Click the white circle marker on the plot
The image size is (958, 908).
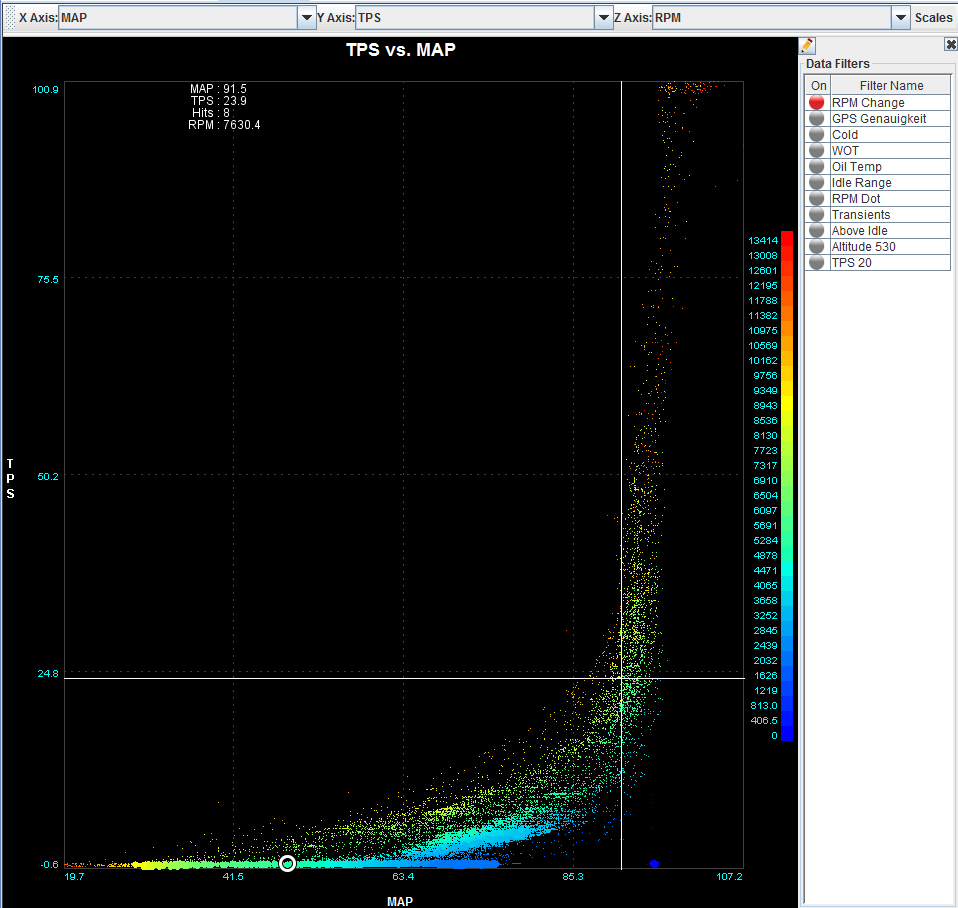pyautogui.click(x=287, y=863)
